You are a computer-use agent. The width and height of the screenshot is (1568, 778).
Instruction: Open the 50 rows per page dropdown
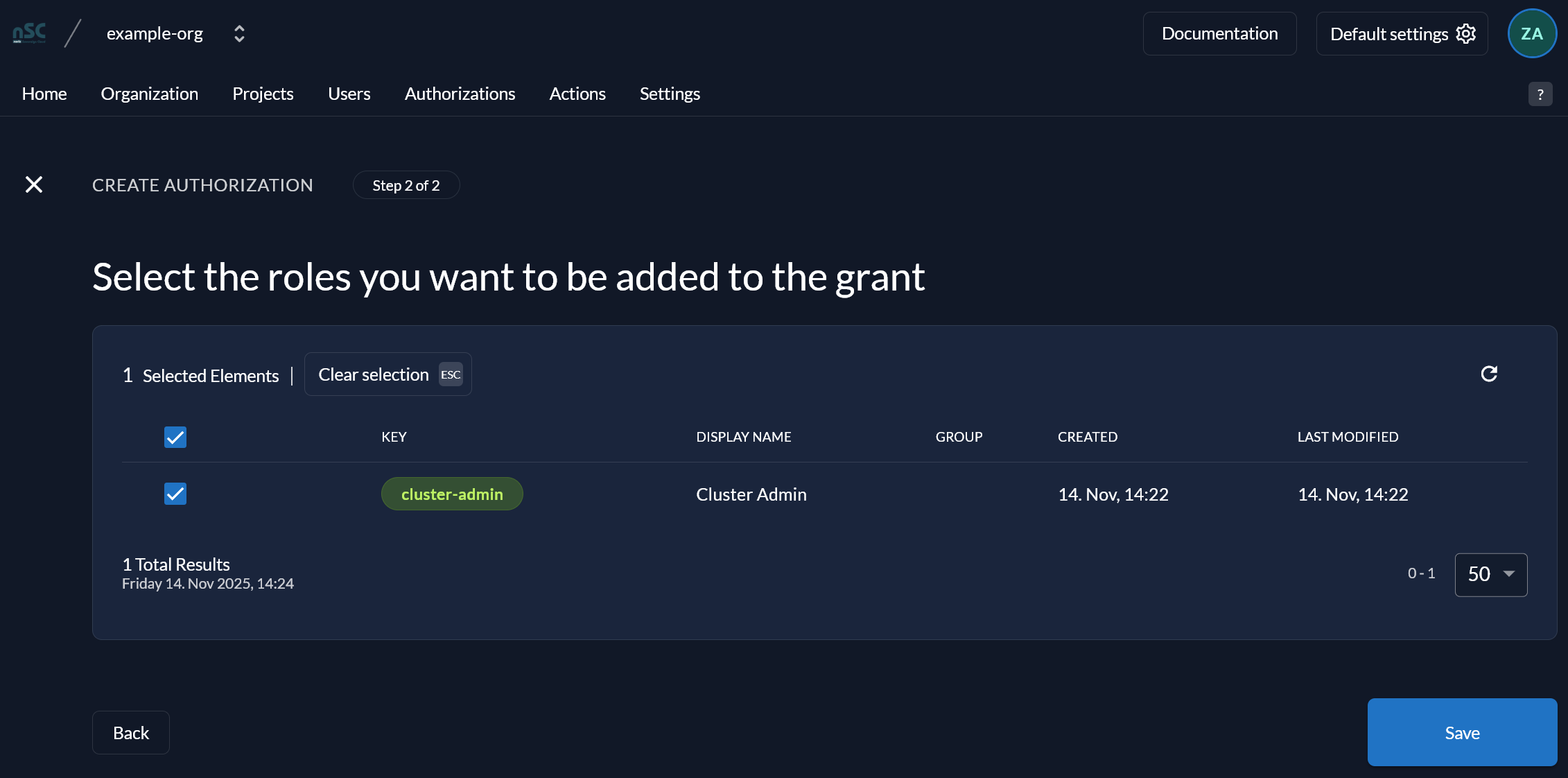(x=1491, y=574)
